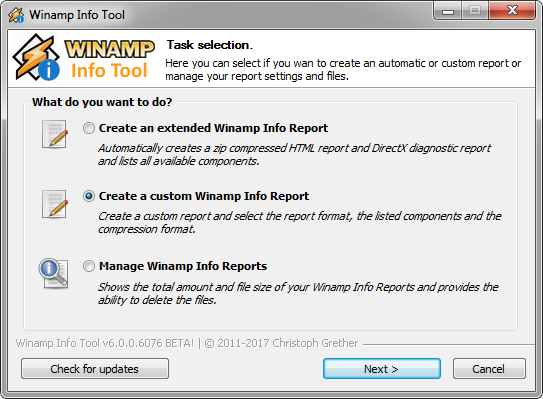This screenshot has height=399, width=543.
Task: Click the Winamp Info Tool logo banner
Action: (x=83, y=58)
